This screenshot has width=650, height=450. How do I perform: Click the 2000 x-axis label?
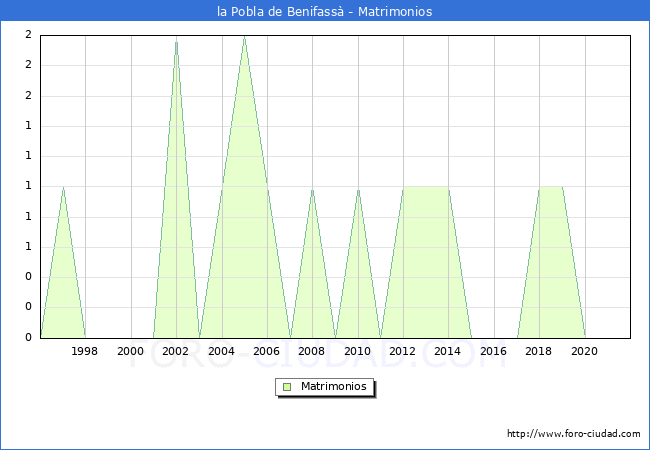coord(131,351)
